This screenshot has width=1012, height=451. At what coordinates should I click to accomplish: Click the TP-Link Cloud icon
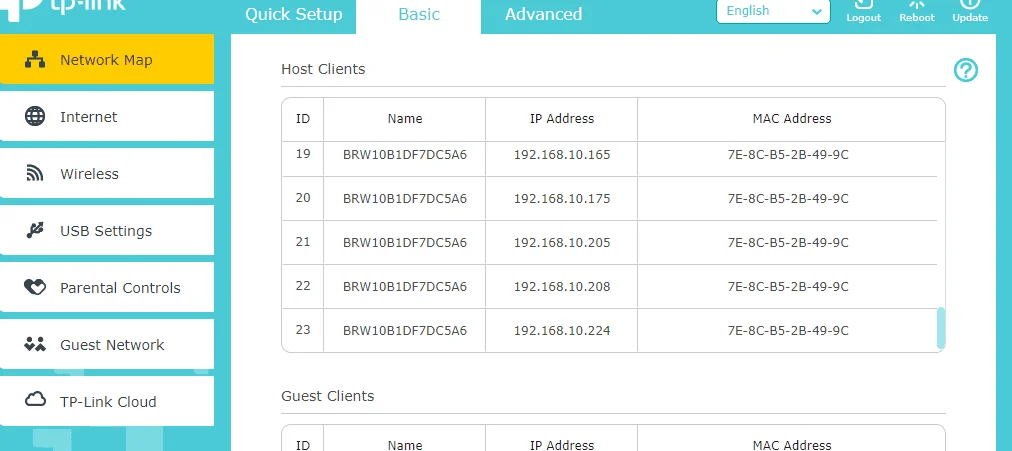click(x=35, y=401)
